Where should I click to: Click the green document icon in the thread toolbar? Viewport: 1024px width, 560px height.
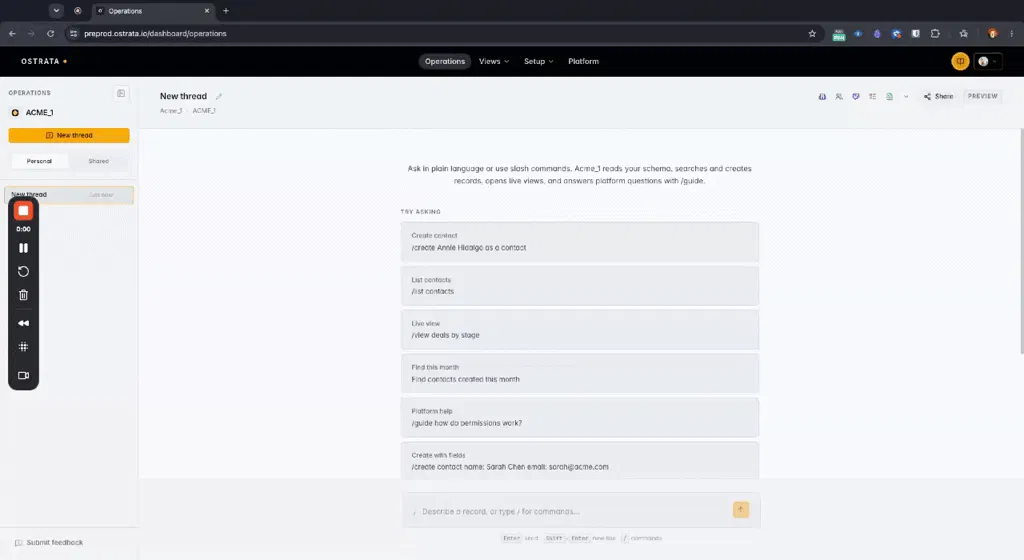point(889,97)
